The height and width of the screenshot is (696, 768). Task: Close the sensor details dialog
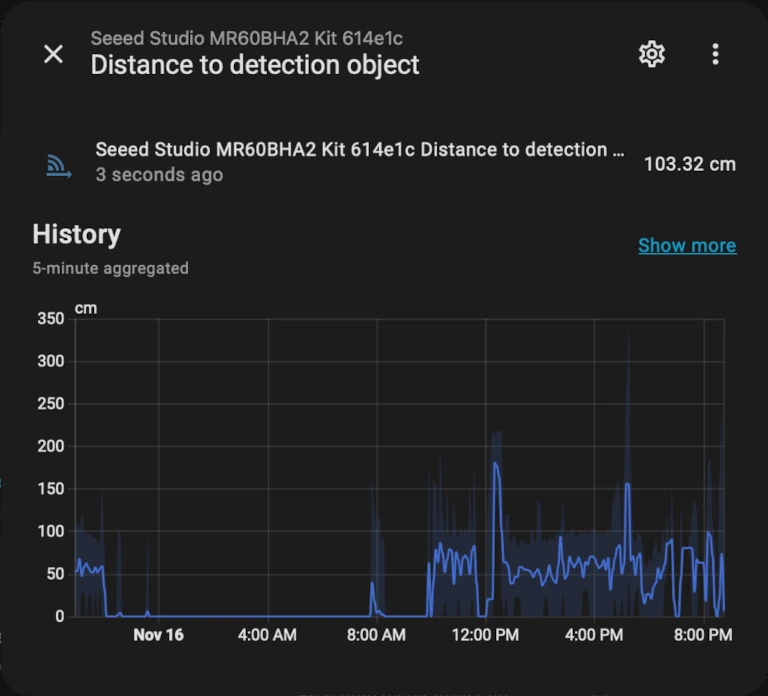[54, 54]
